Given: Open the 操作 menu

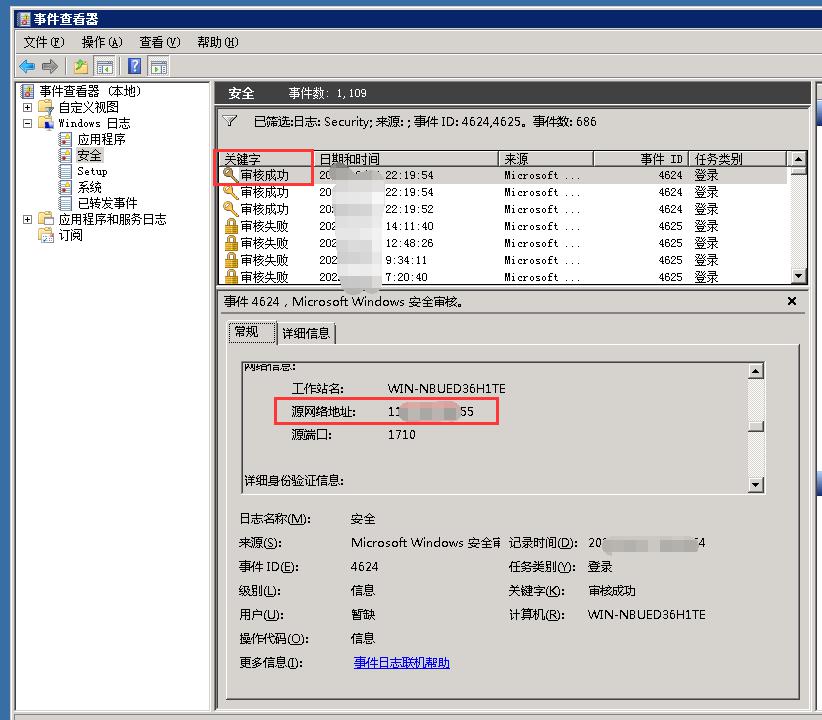Looking at the screenshot, I should pyautogui.click(x=101, y=42).
